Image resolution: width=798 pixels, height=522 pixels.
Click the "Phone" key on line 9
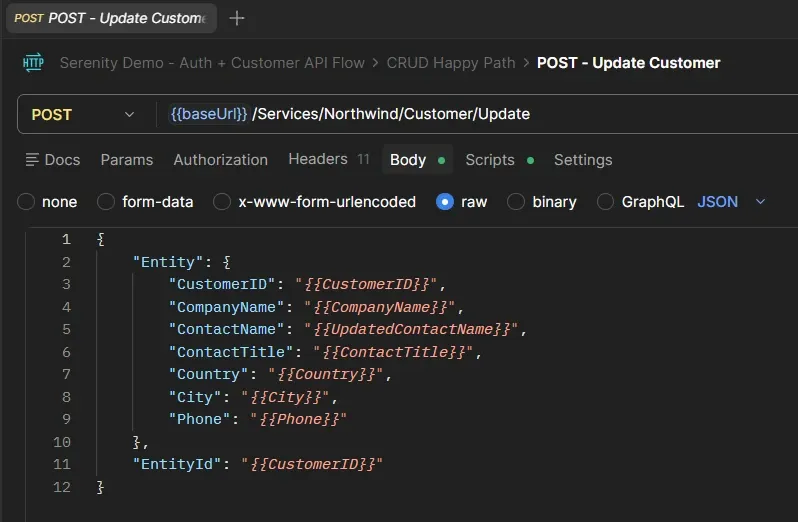200,419
